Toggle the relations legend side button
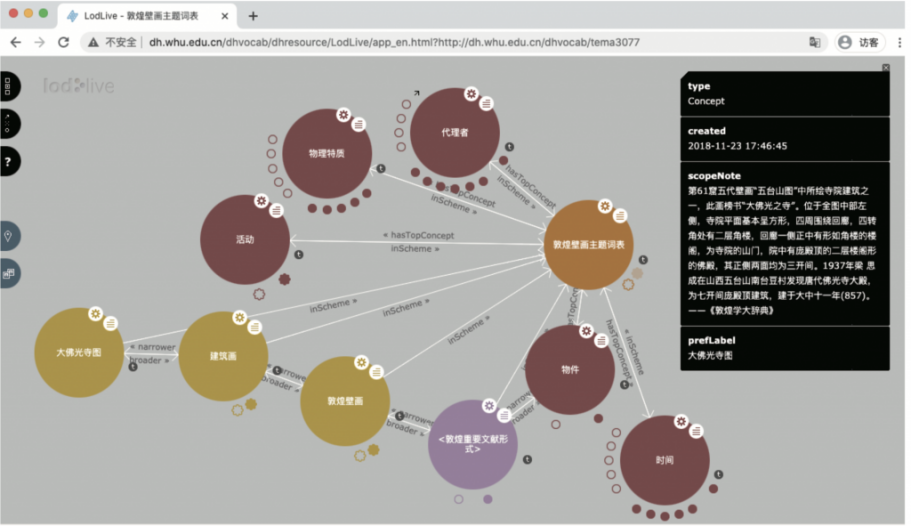This screenshot has width=911, height=526. (7, 123)
